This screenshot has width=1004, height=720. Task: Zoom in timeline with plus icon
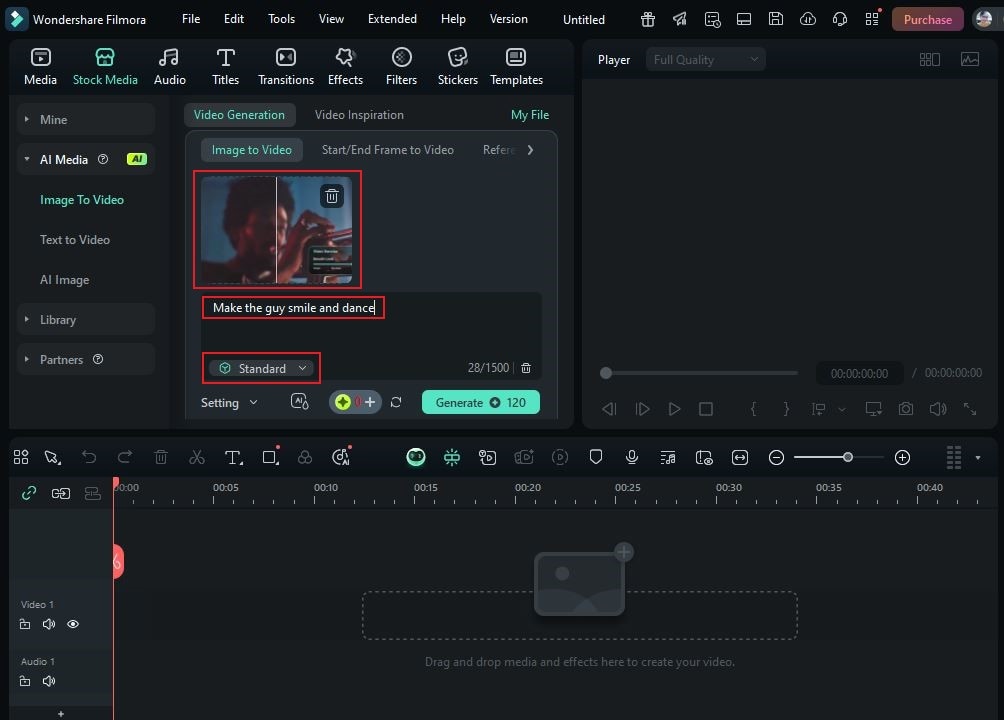click(902, 457)
